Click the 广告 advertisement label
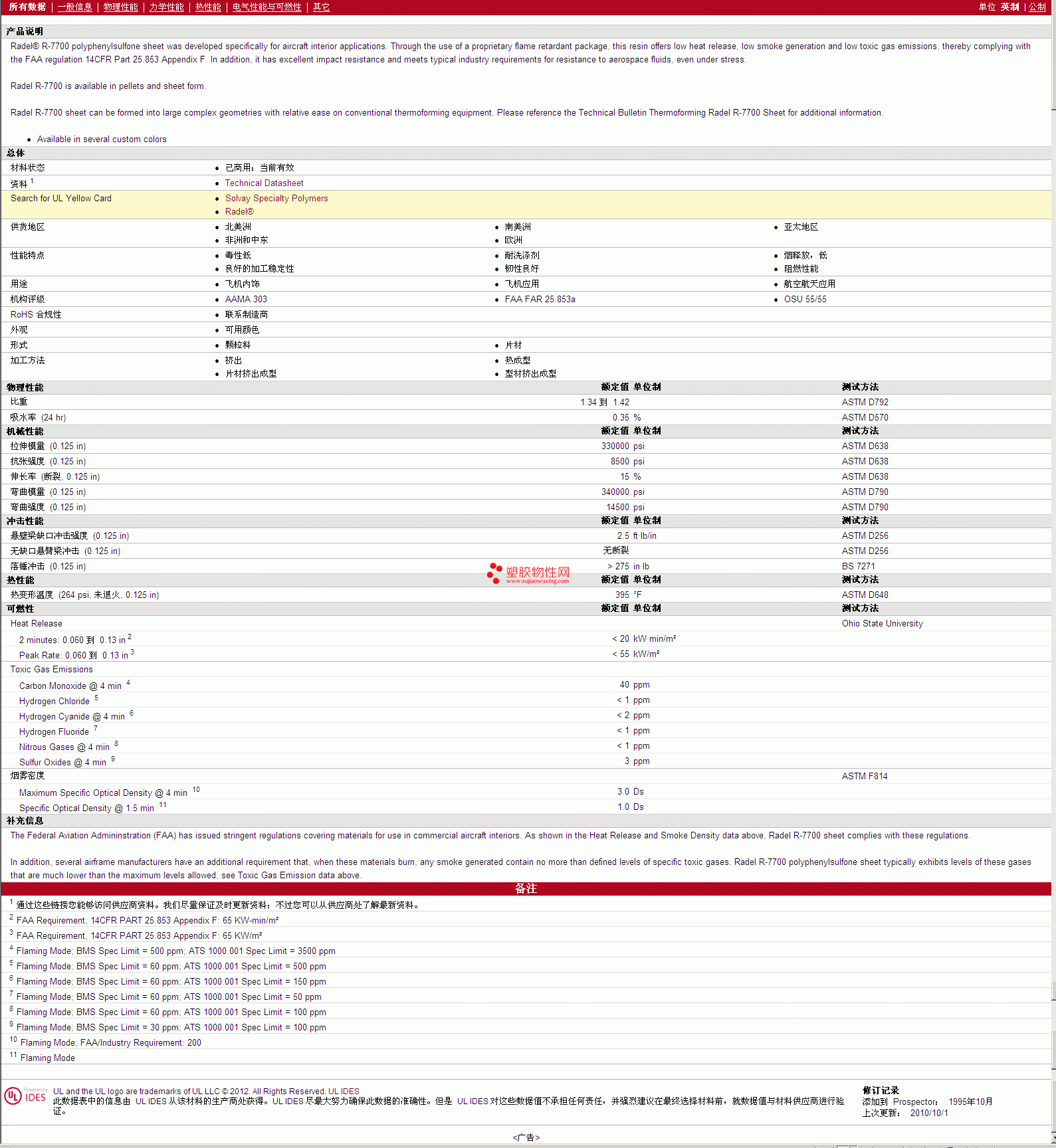1056x1148 pixels. [526, 1137]
